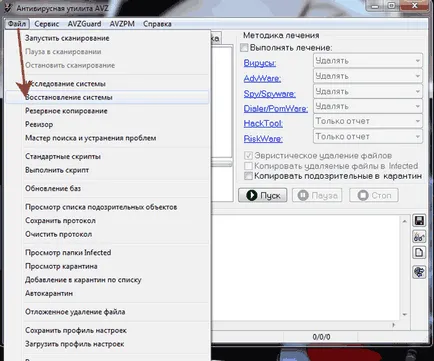Open the RiskWare Только отчет dropdown

[x=368, y=136]
